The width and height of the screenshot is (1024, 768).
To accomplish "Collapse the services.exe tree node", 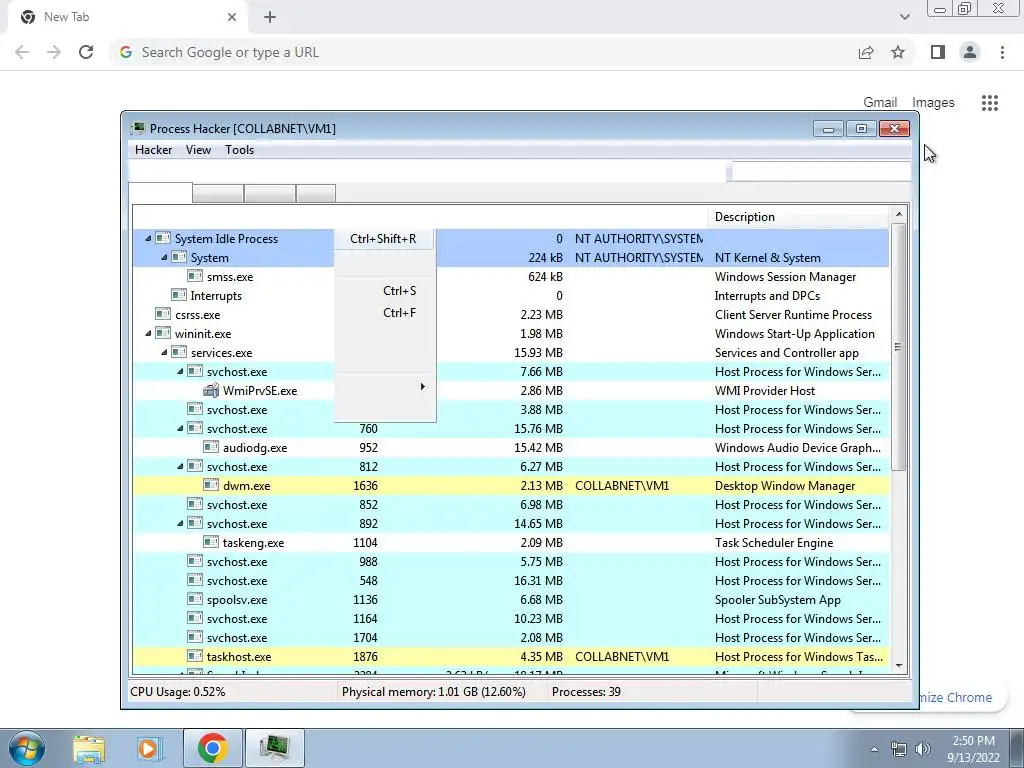I will pyautogui.click(x=164, y=352).
